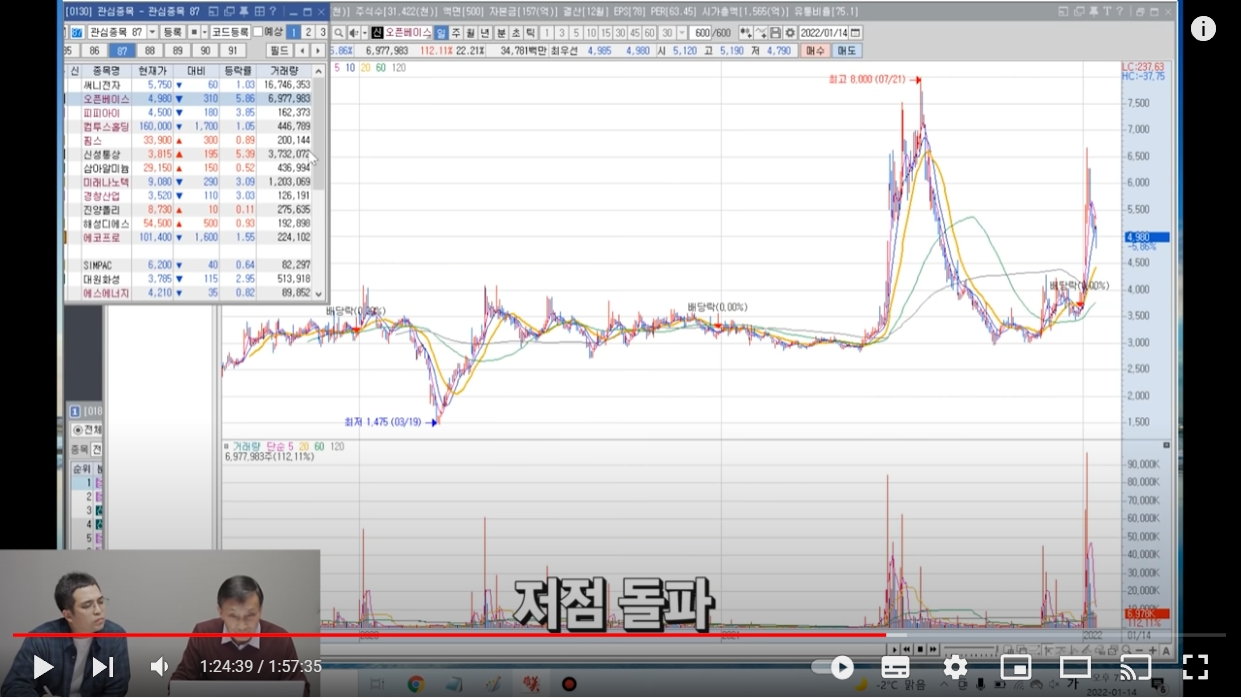Select the 분 (minute) chart period
Screen dimensions: 1241x698
(501, 33)
